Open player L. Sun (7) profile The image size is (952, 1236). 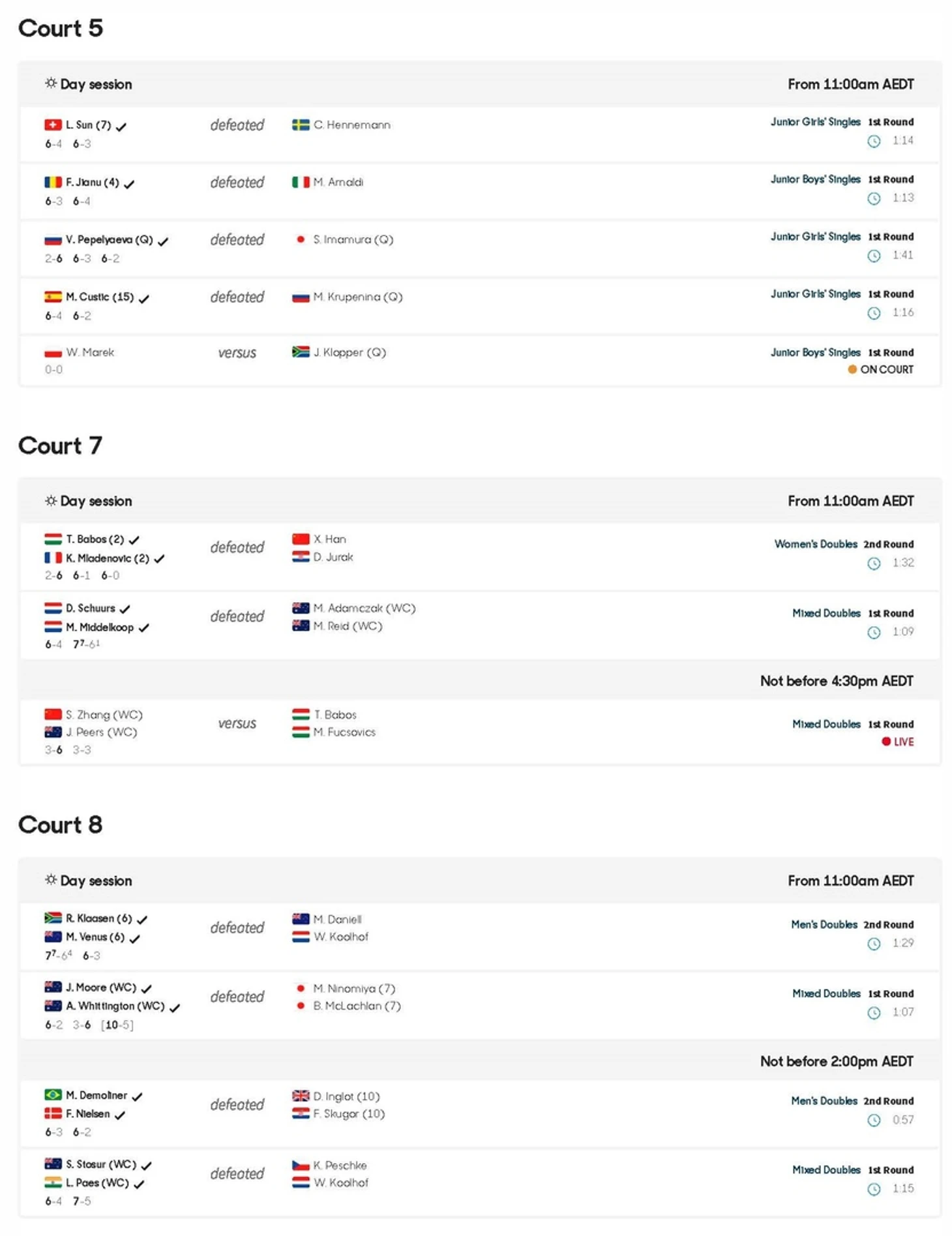point(88,125)
